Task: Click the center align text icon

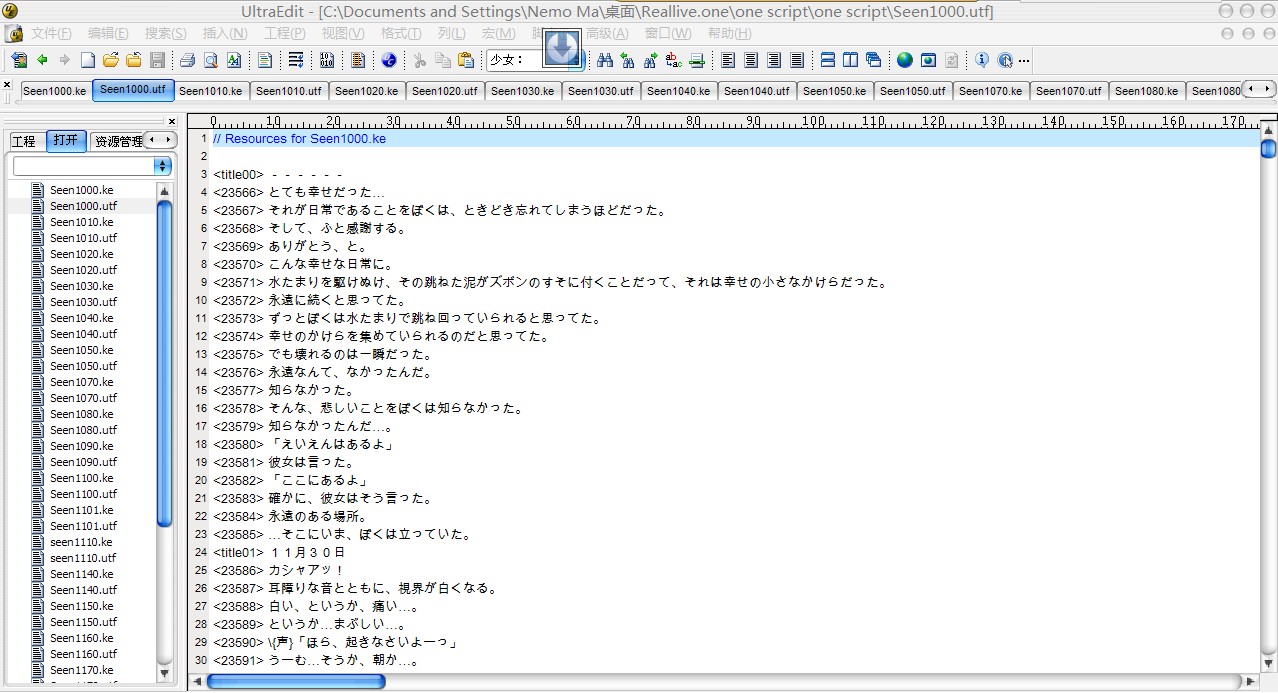Action: pos(751,60)
